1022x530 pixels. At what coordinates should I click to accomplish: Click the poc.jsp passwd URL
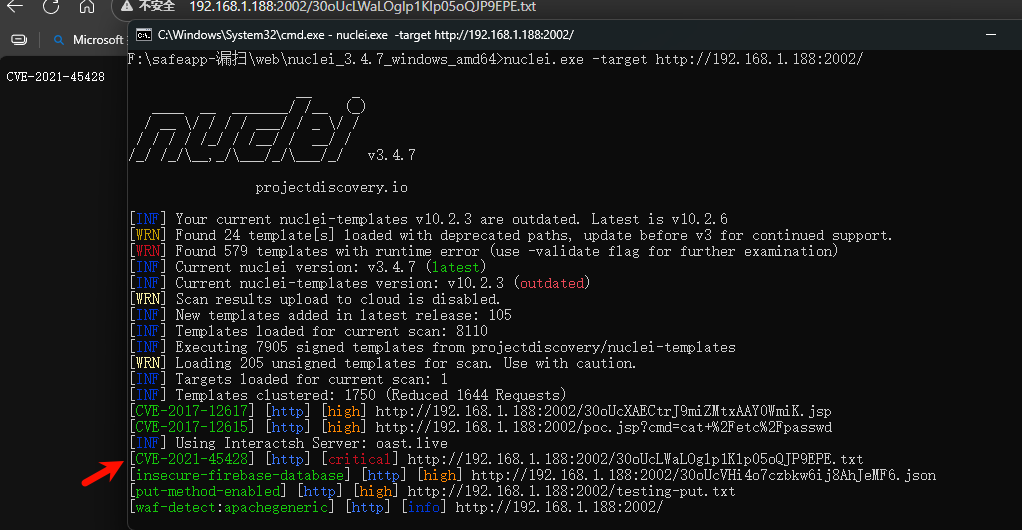coord(604,427)
